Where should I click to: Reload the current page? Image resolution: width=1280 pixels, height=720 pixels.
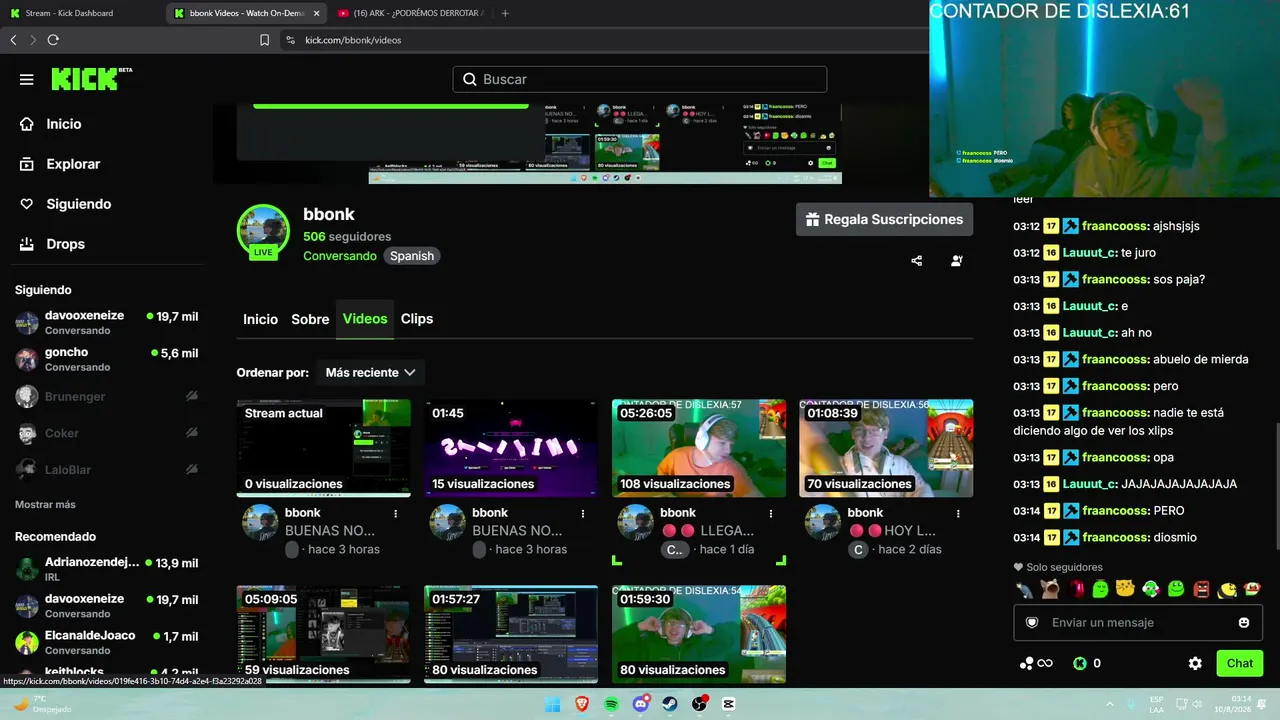tap(53, 40)
